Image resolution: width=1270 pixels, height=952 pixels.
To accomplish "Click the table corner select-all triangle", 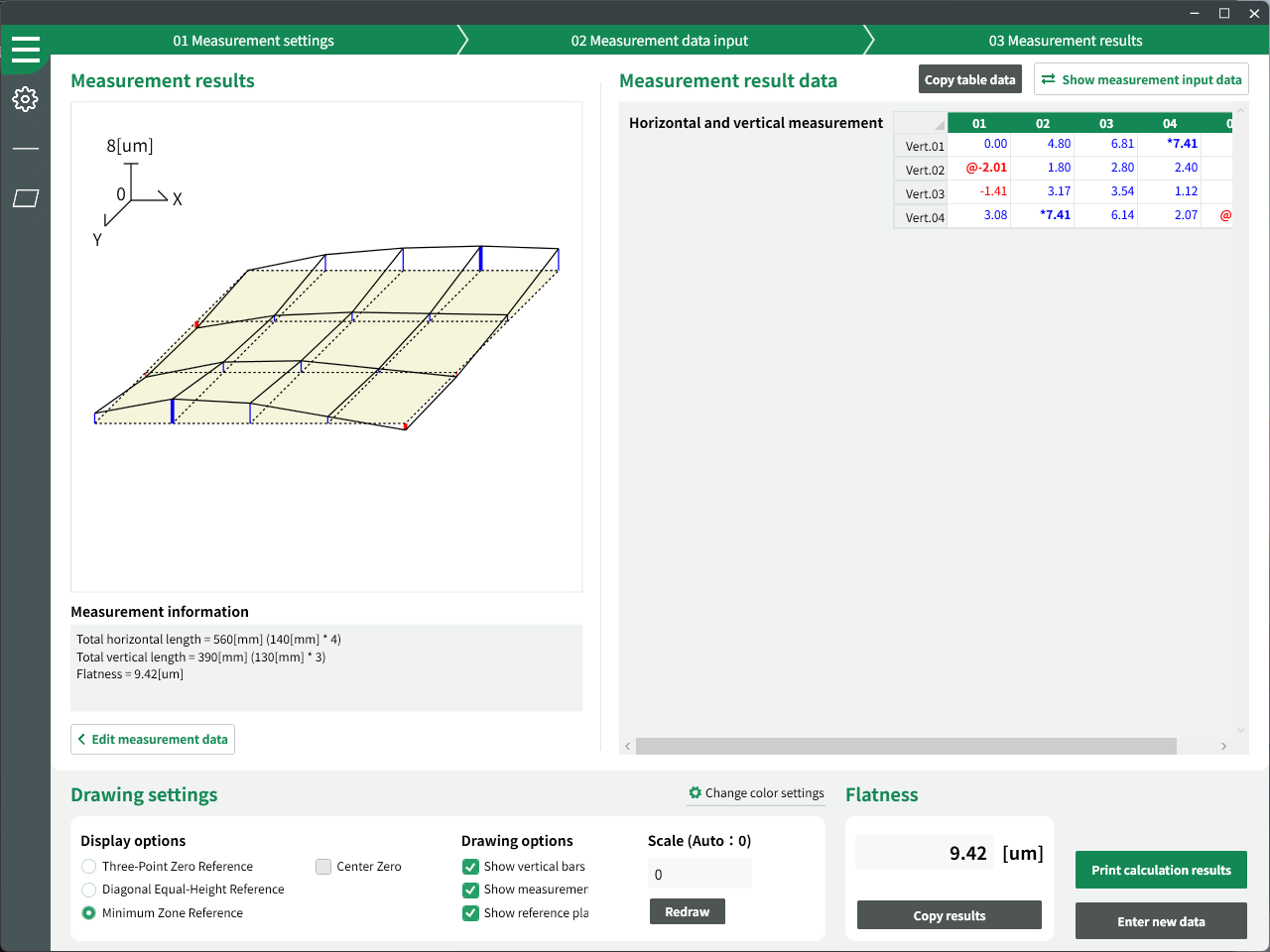I will point(938,124).
